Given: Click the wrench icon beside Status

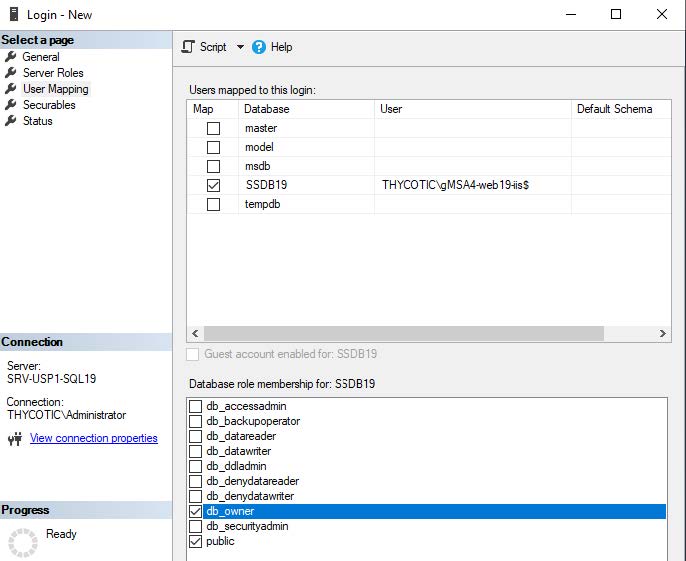Looking at the screenshot, I should [11, 121].
